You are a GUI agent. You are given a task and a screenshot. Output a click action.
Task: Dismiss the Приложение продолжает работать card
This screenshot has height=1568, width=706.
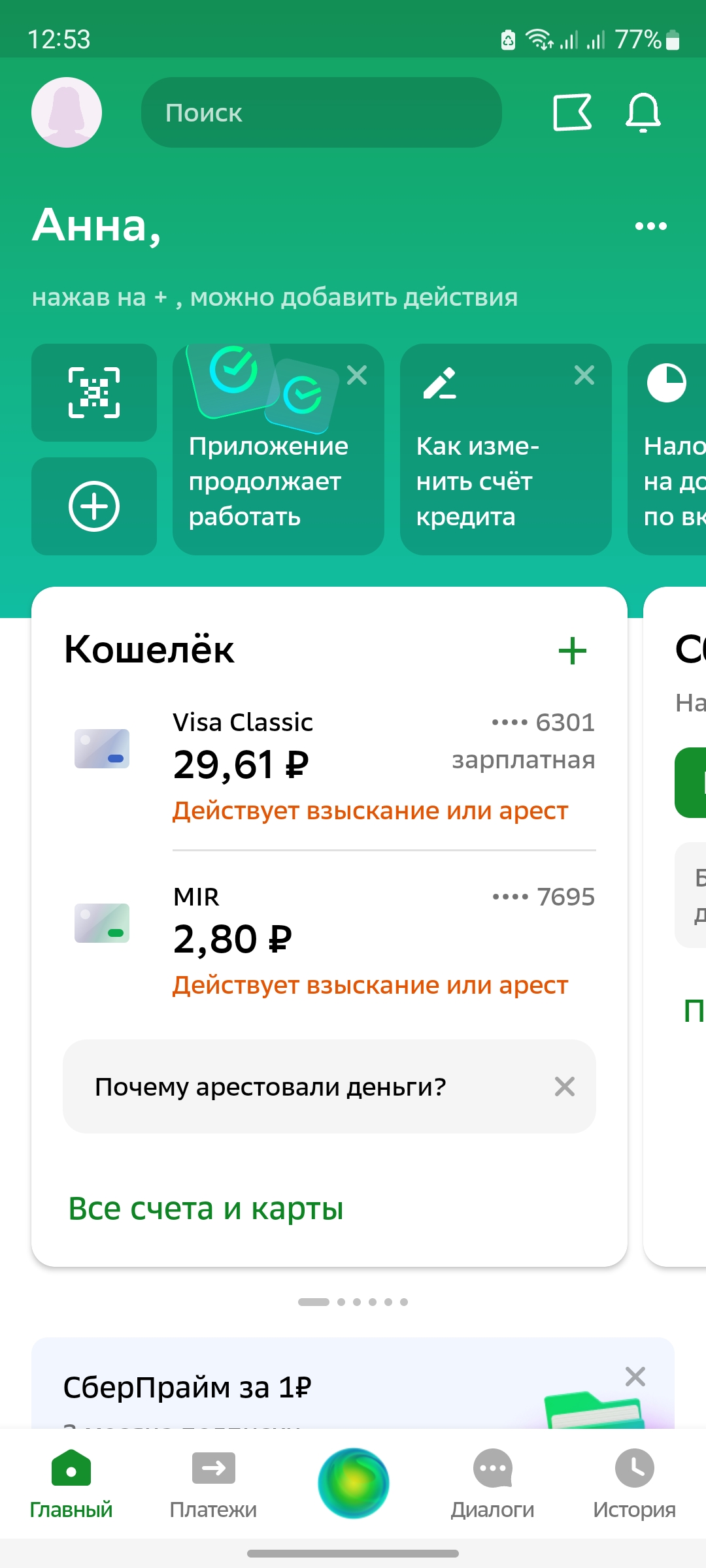(357, 375)
